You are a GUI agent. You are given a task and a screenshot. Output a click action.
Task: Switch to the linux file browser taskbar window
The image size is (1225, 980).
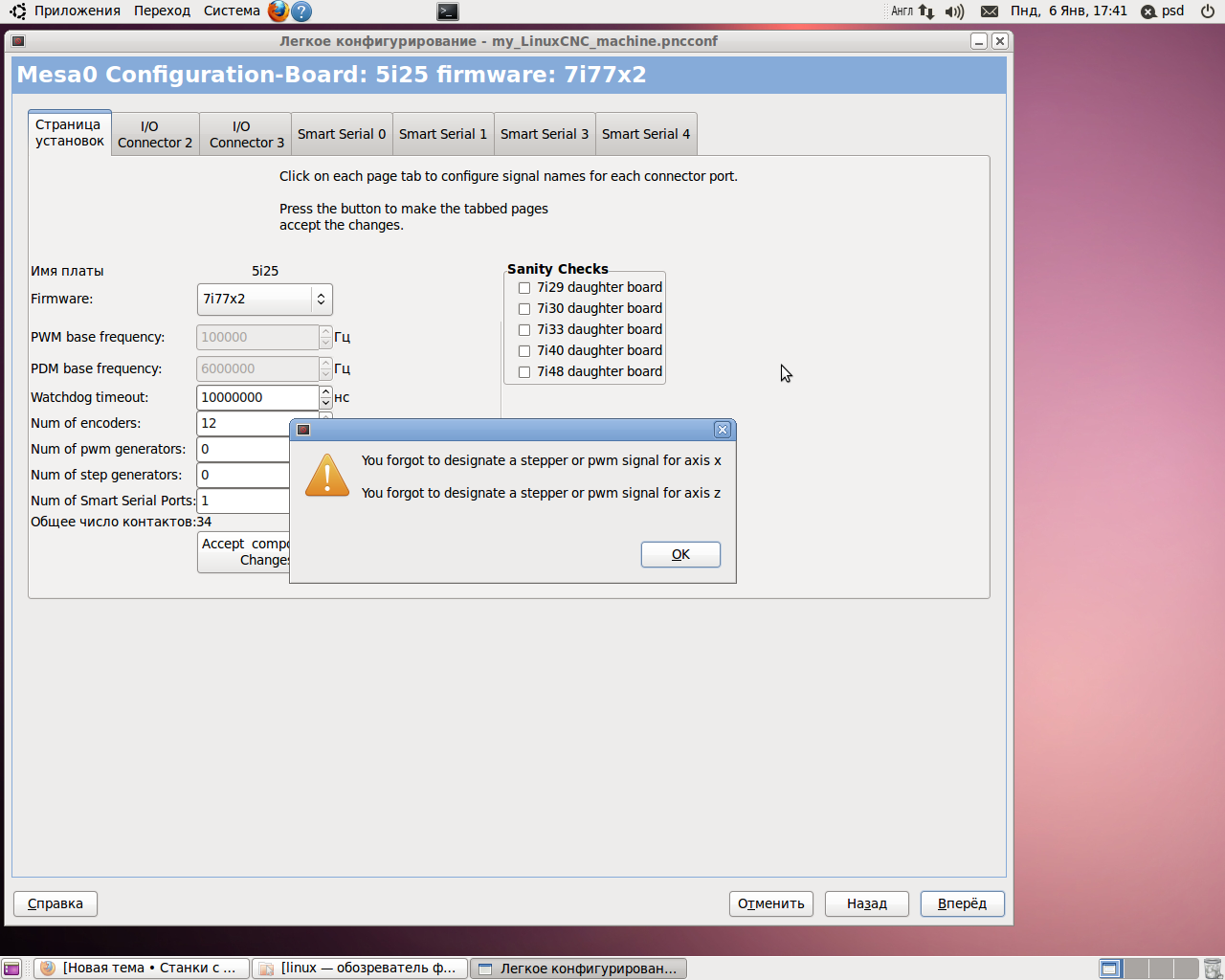point(360,969)
